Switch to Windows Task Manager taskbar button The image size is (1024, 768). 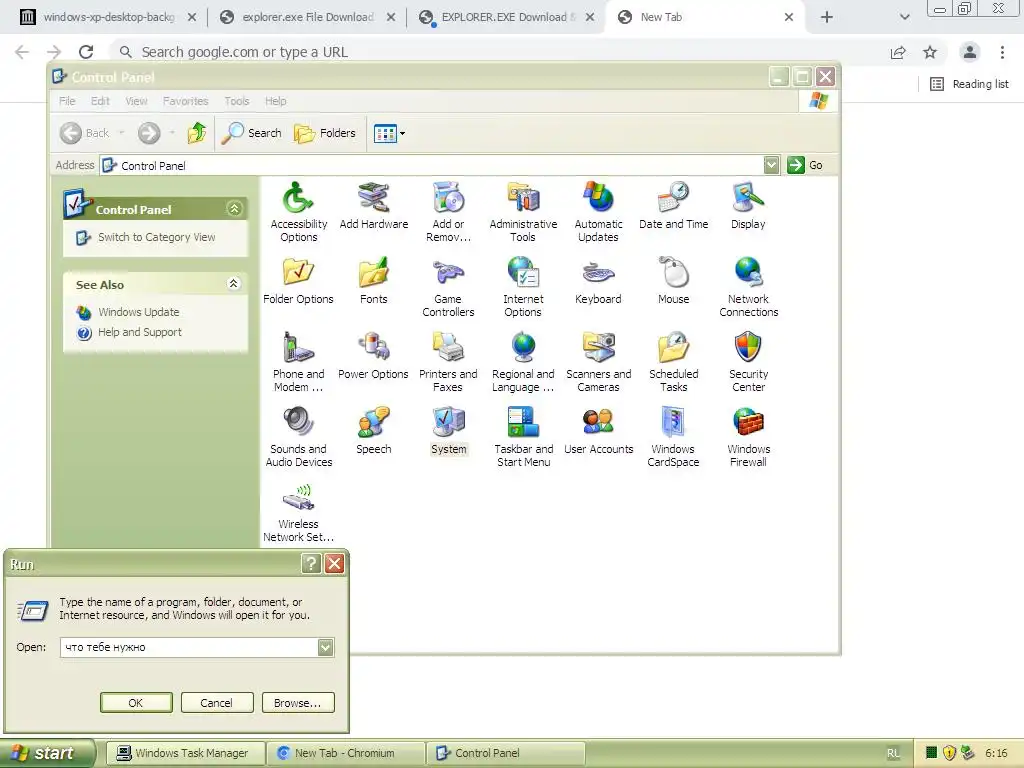point(185,753)
